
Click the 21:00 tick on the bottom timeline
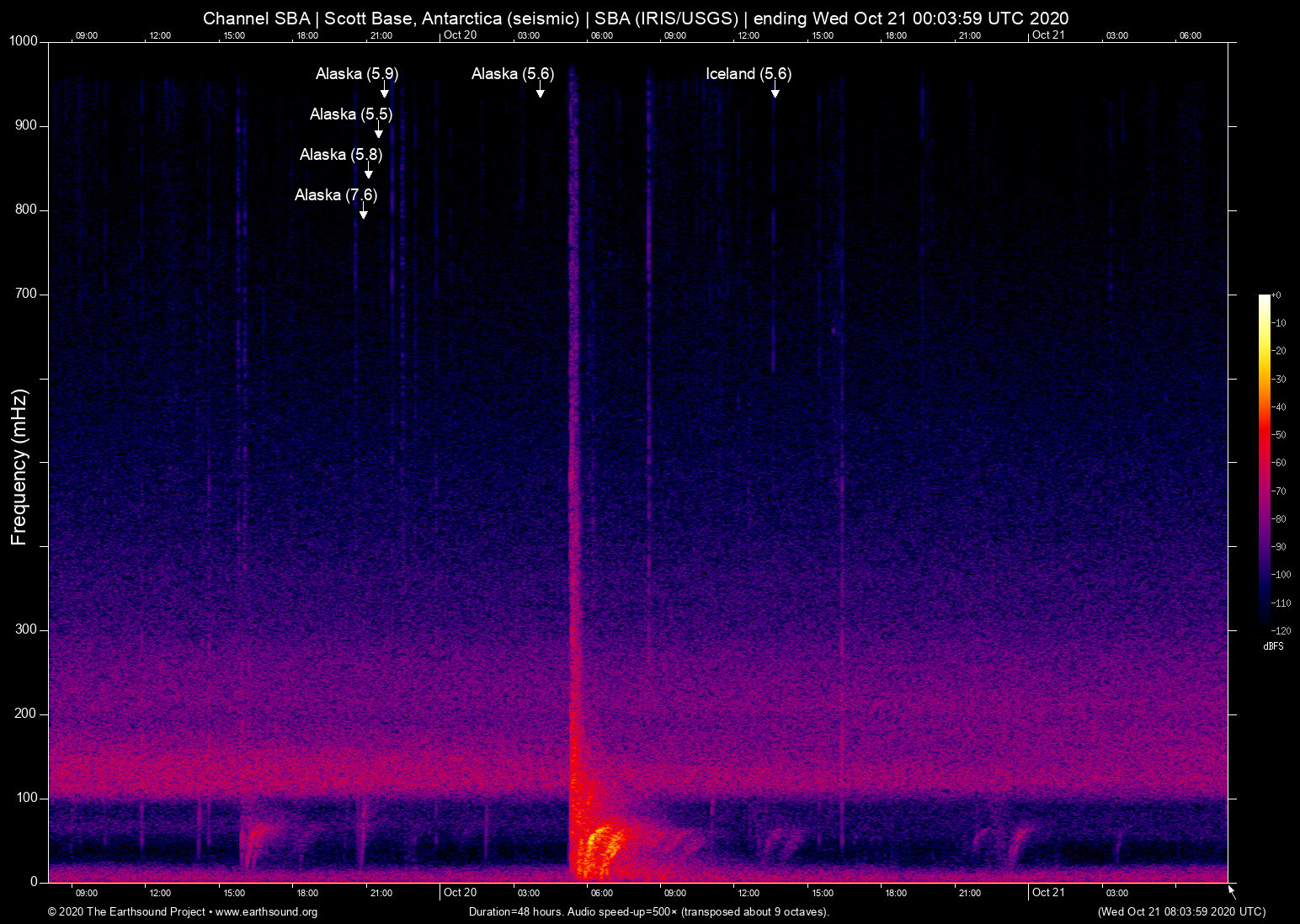click(970, 893)
